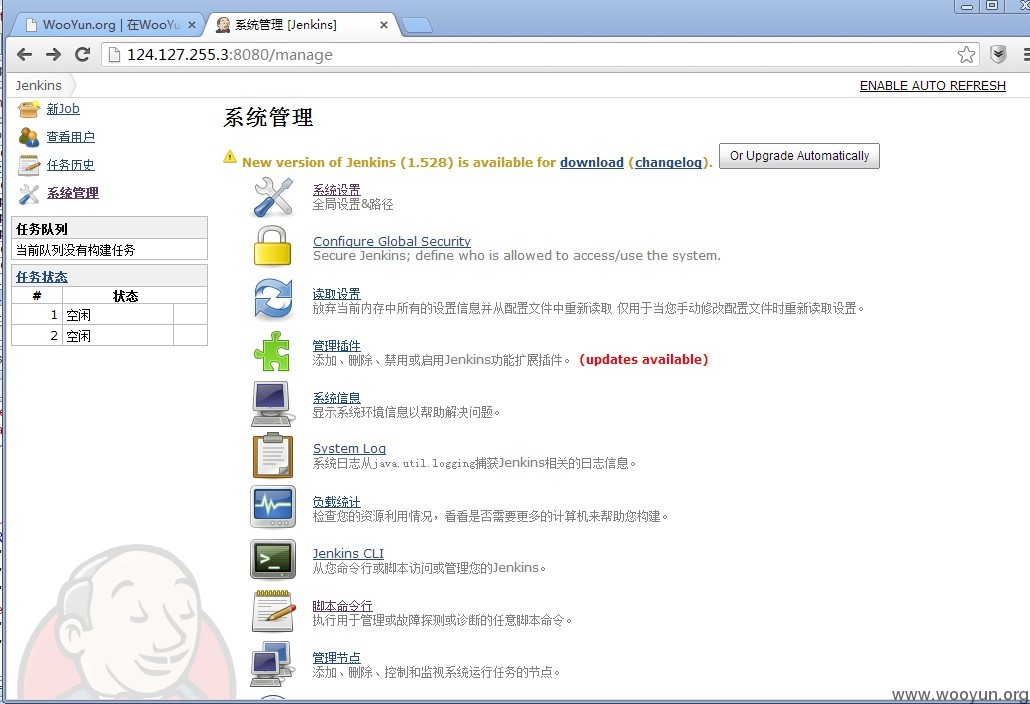Open the 任务历史 link
This screenshot has width=1030, height=704.
click(x=70, y=165)
